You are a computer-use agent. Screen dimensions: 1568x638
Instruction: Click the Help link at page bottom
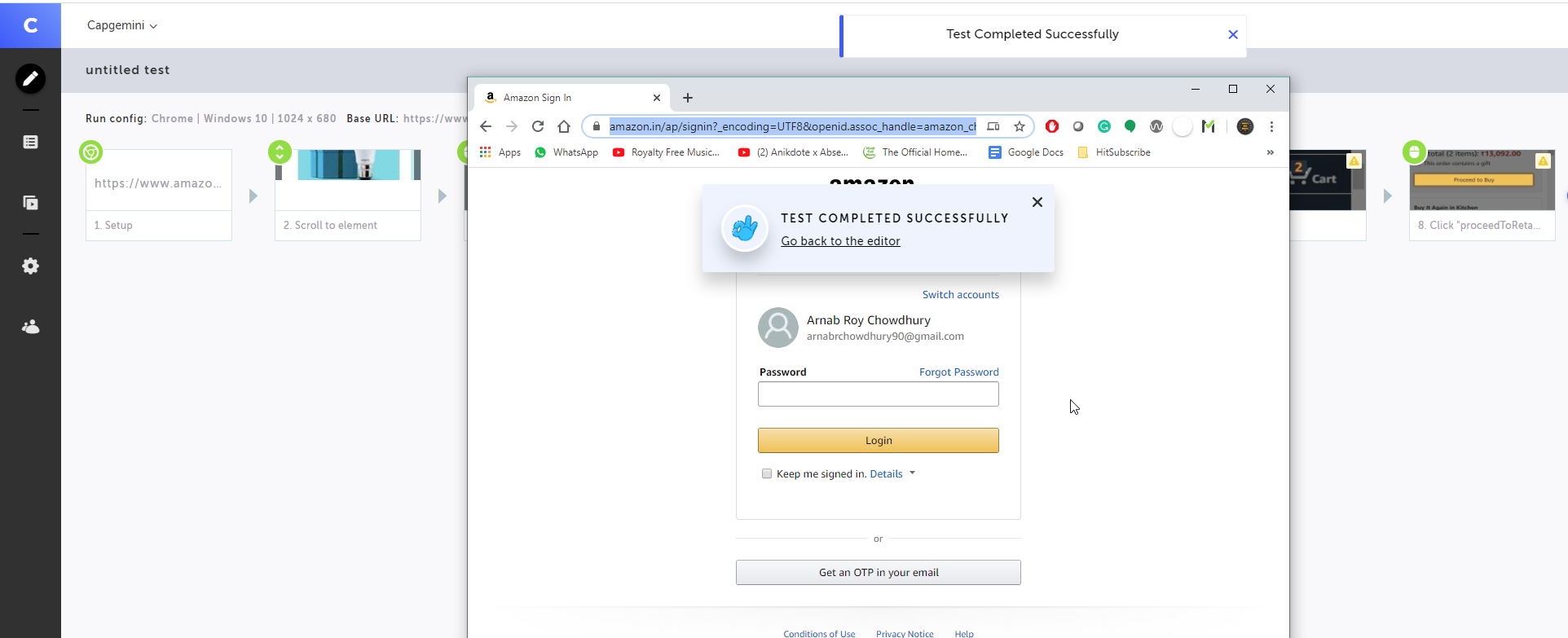(964, 633)
